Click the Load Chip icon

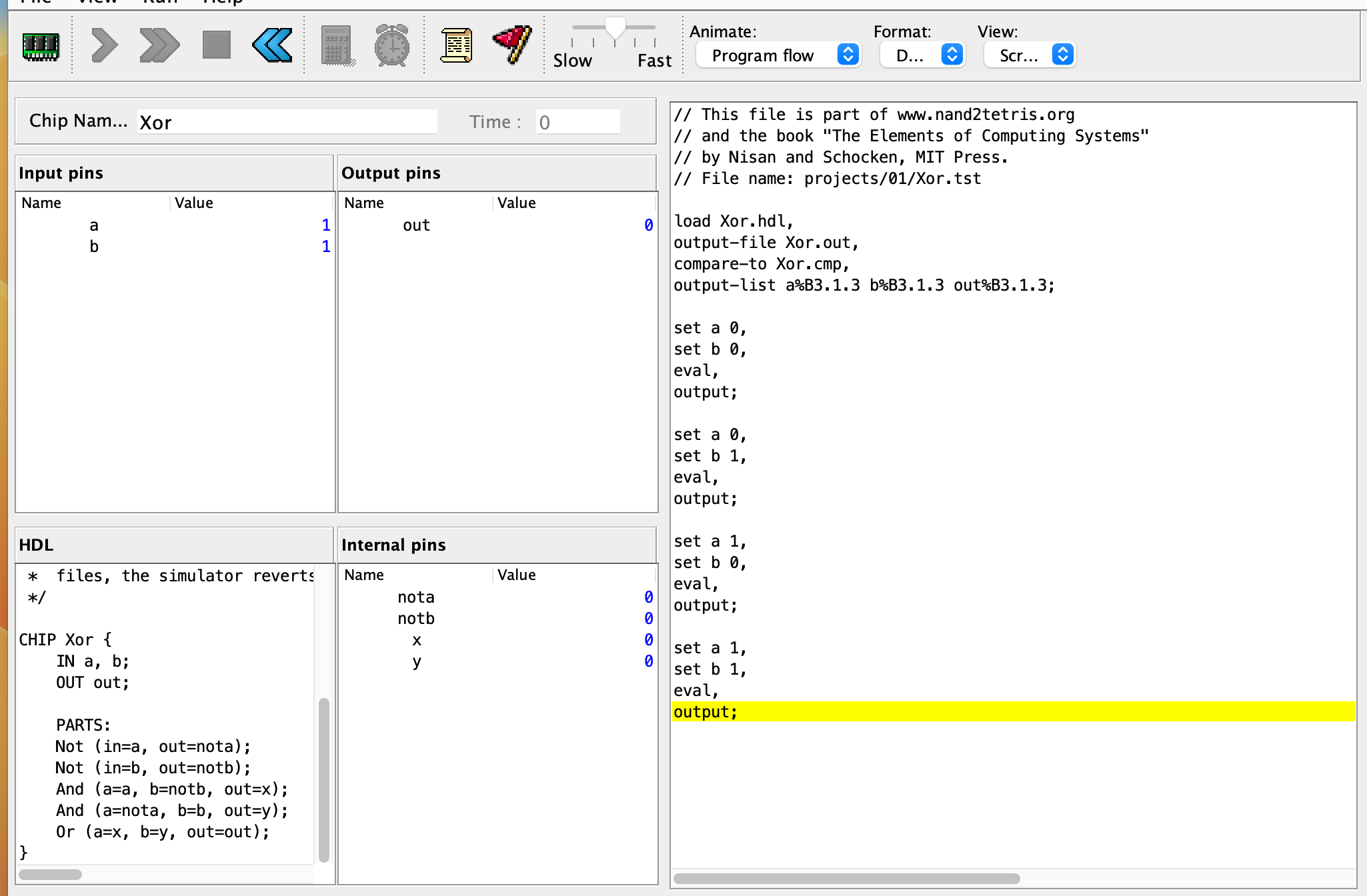(41, 46)
